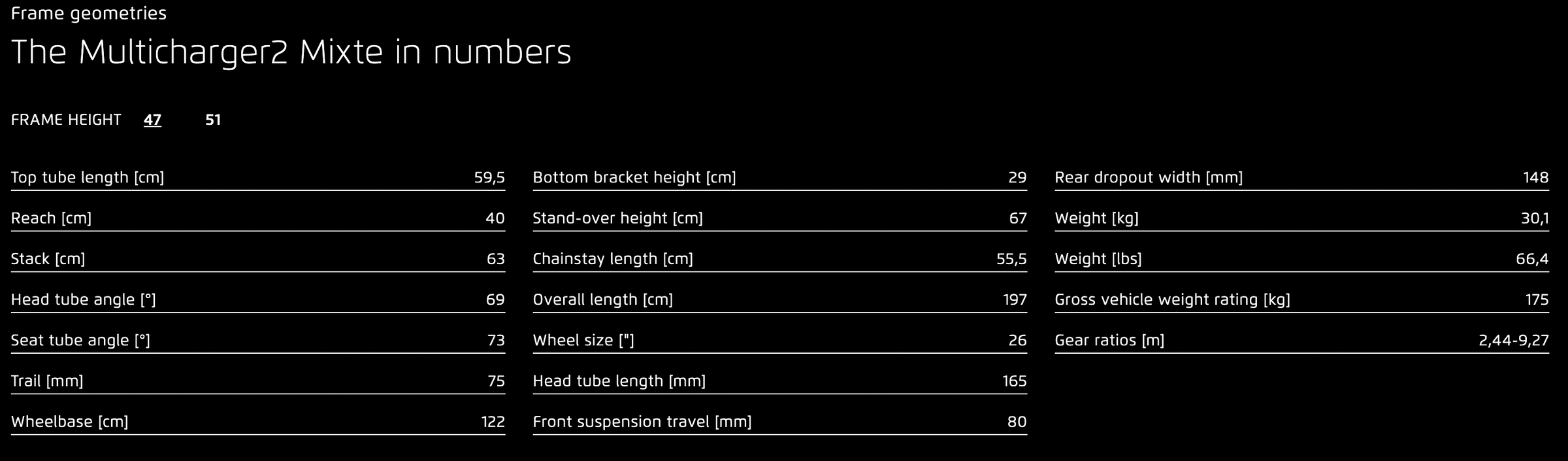
Task: Click the FRAME HEIGHT label
Action: [66, 120]
